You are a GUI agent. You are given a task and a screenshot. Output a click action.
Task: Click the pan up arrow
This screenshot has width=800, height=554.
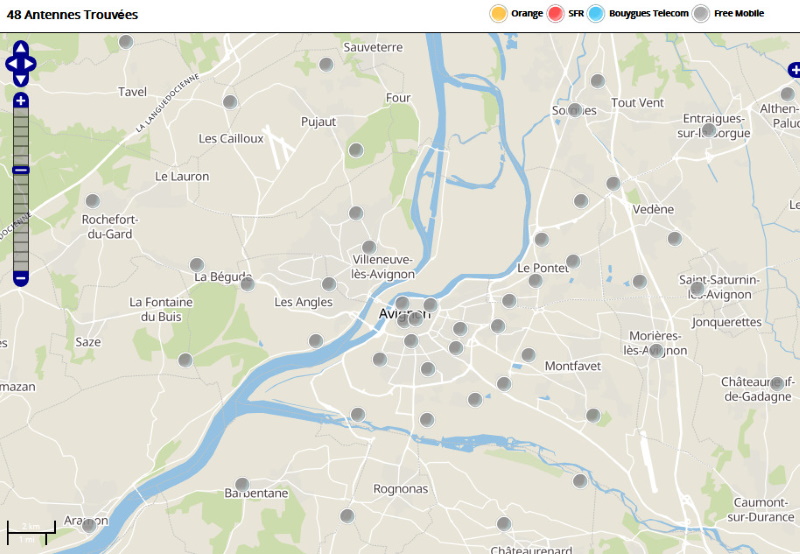coord(21,47)
